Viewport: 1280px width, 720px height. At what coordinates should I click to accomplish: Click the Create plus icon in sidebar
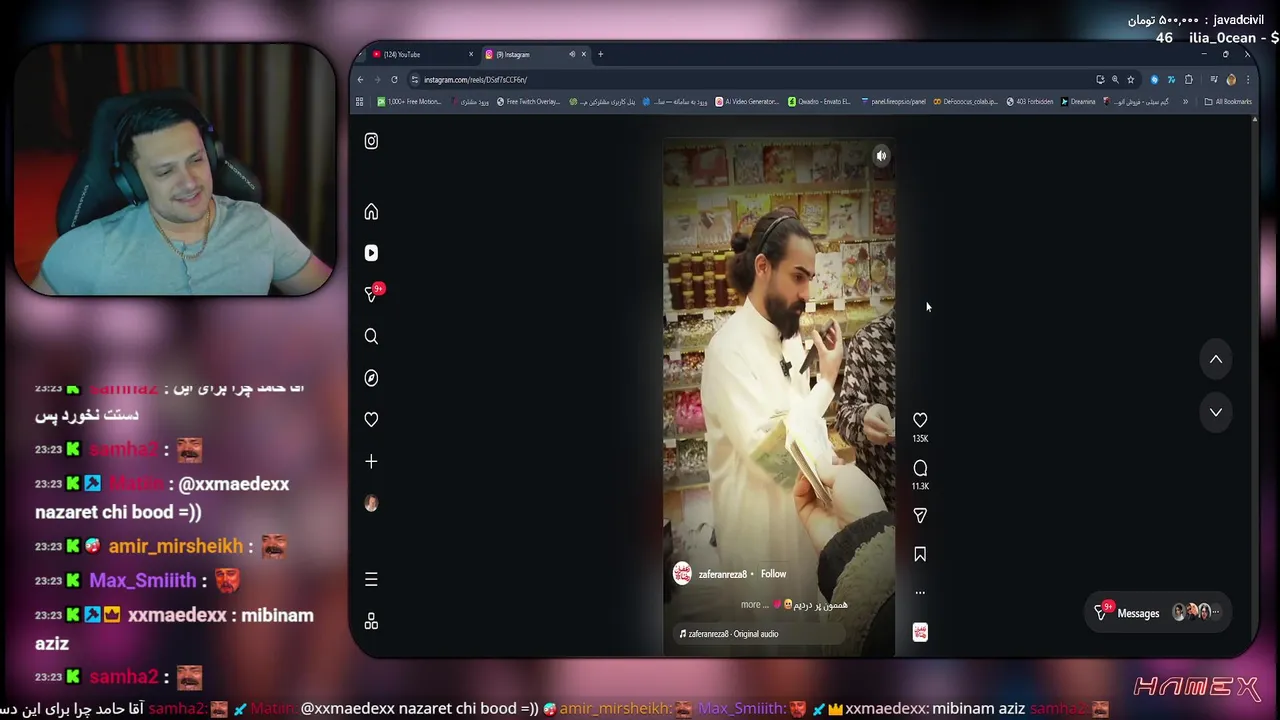click(x=371, y=461)
